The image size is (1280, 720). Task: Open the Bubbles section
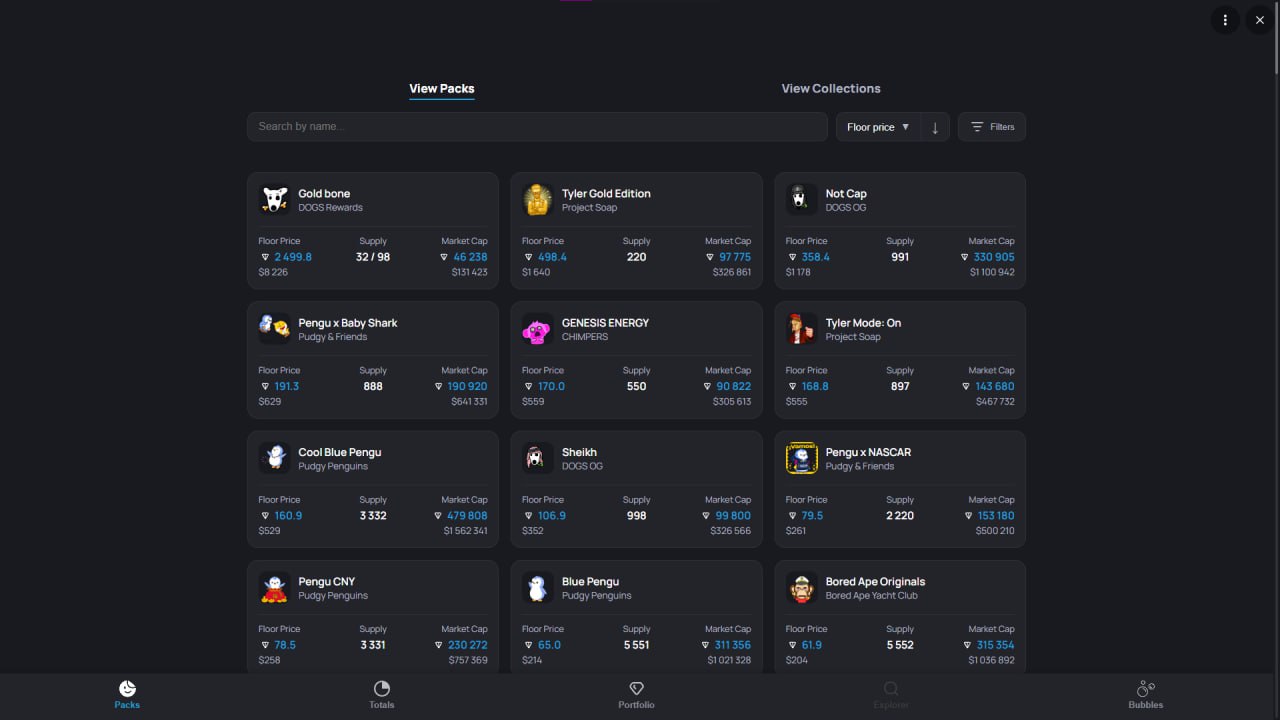point(1145,695)
